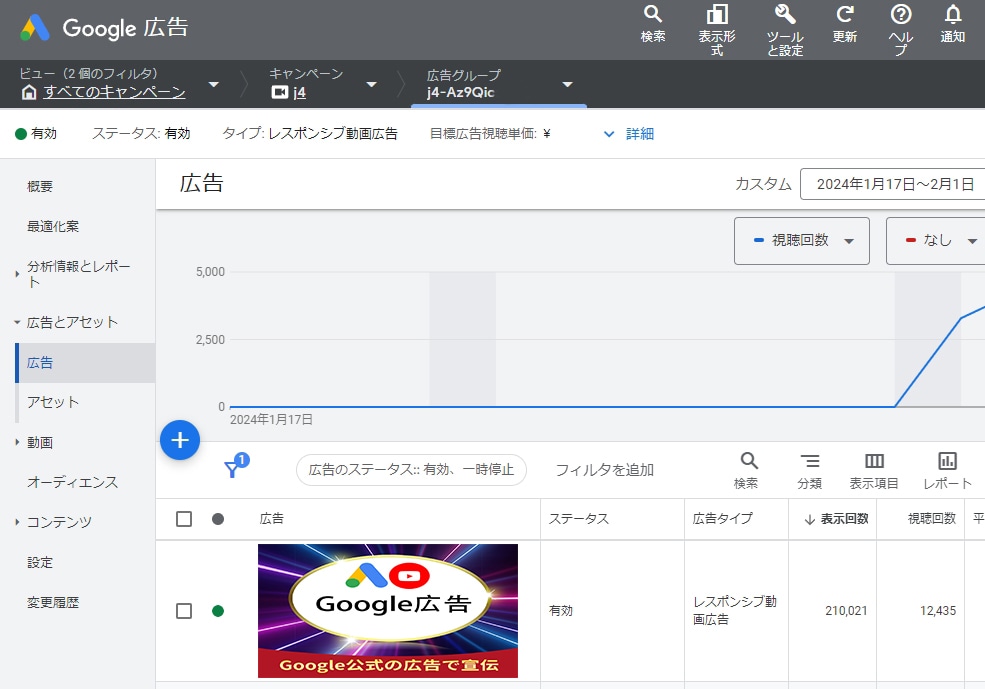Click the ステータス column header

pos(579,519)
